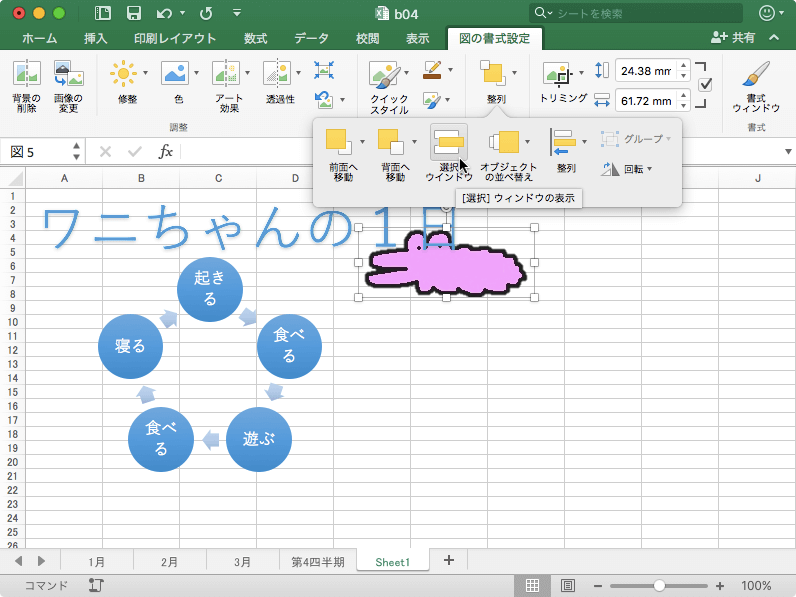Open the View (表示) tab
796x597 pixels.
click(x=417, y=38)
